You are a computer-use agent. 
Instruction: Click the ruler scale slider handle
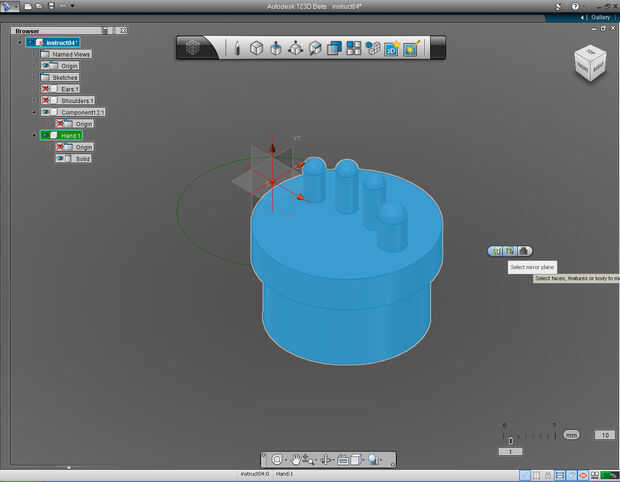tap(510, 440)
